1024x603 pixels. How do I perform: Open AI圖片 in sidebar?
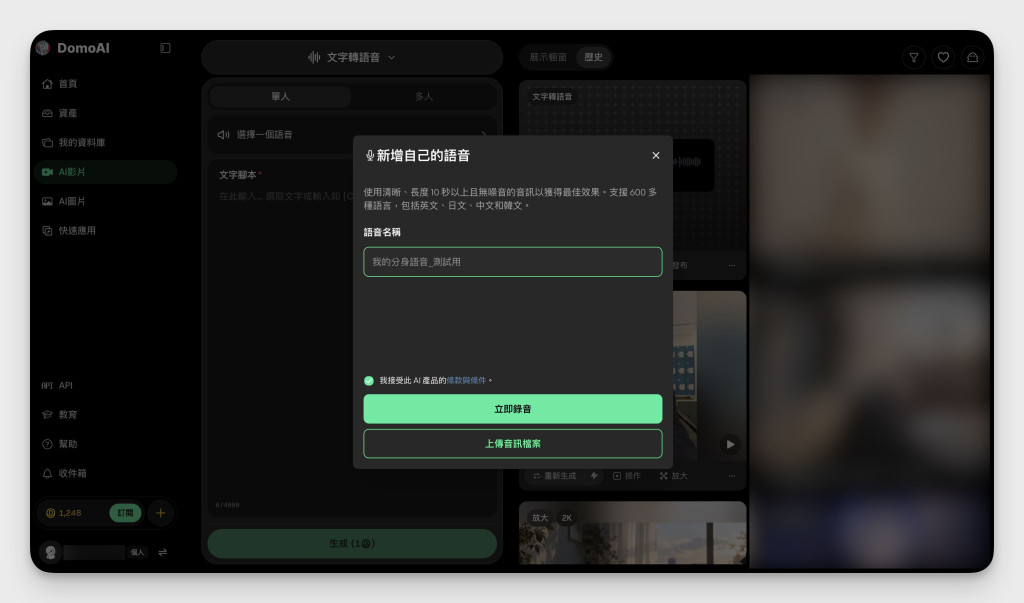click(x=104, y=201)
